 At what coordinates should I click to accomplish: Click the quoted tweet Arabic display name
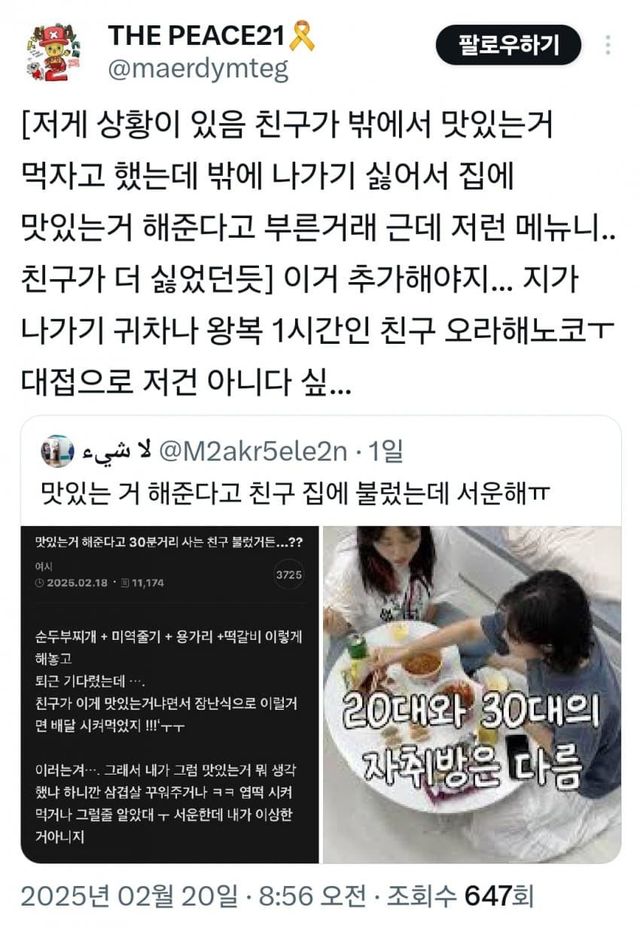[x=116, y=452]
